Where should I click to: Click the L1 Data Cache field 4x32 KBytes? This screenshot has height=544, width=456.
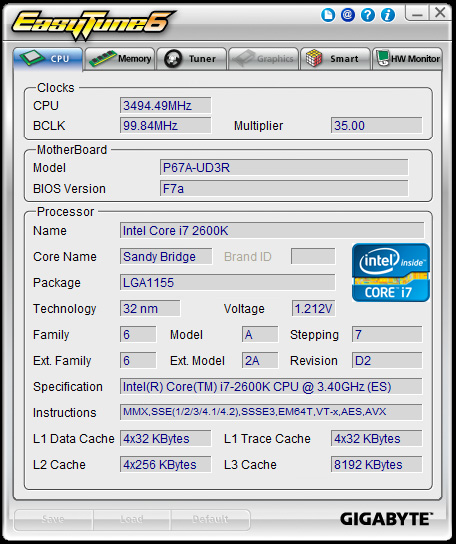(166, 438)
